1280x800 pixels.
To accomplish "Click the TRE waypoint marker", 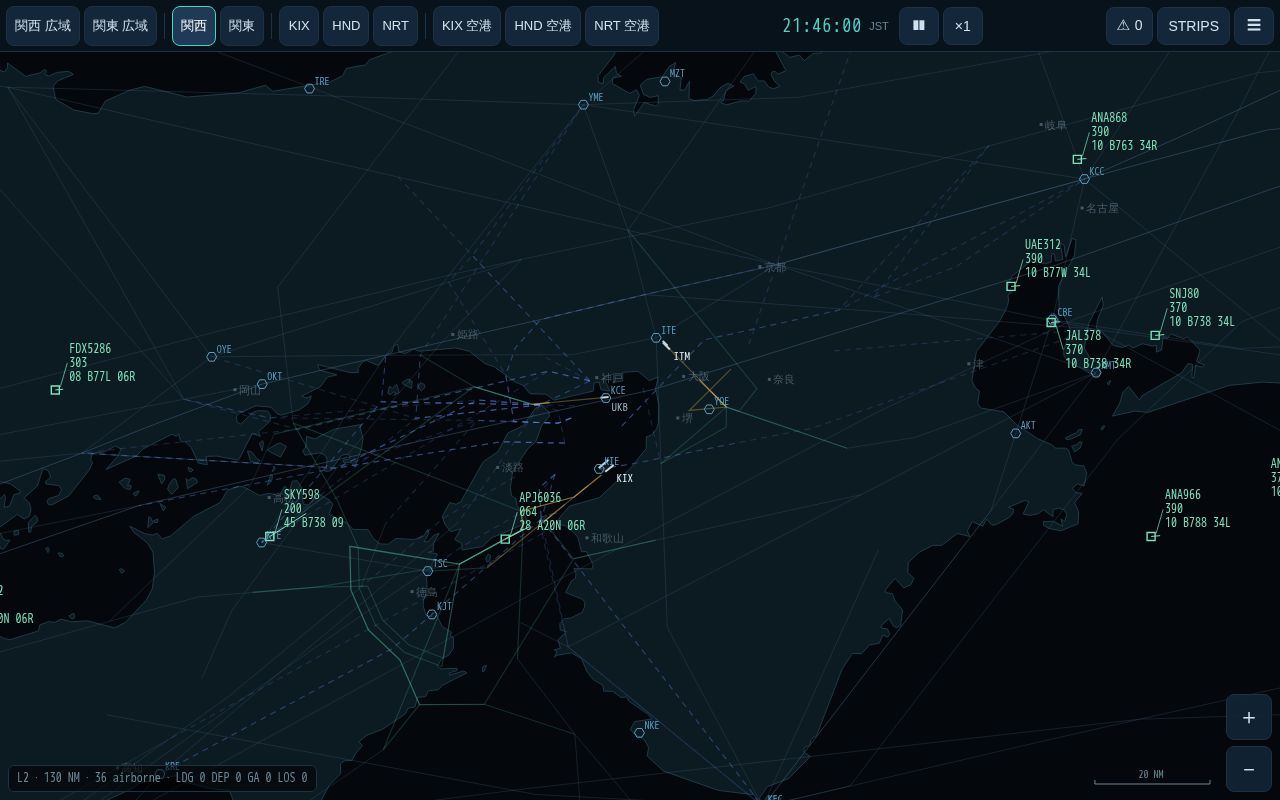I will (309, 89).
